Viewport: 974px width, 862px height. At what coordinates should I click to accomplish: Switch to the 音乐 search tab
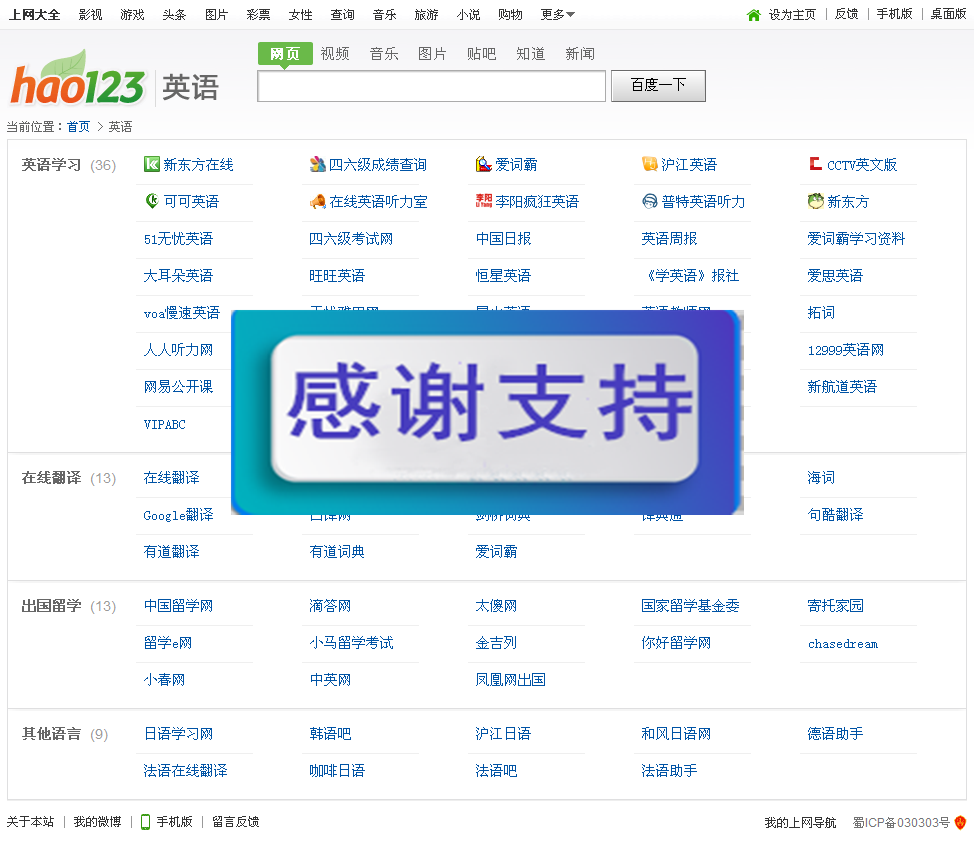[x=384, y=54]
